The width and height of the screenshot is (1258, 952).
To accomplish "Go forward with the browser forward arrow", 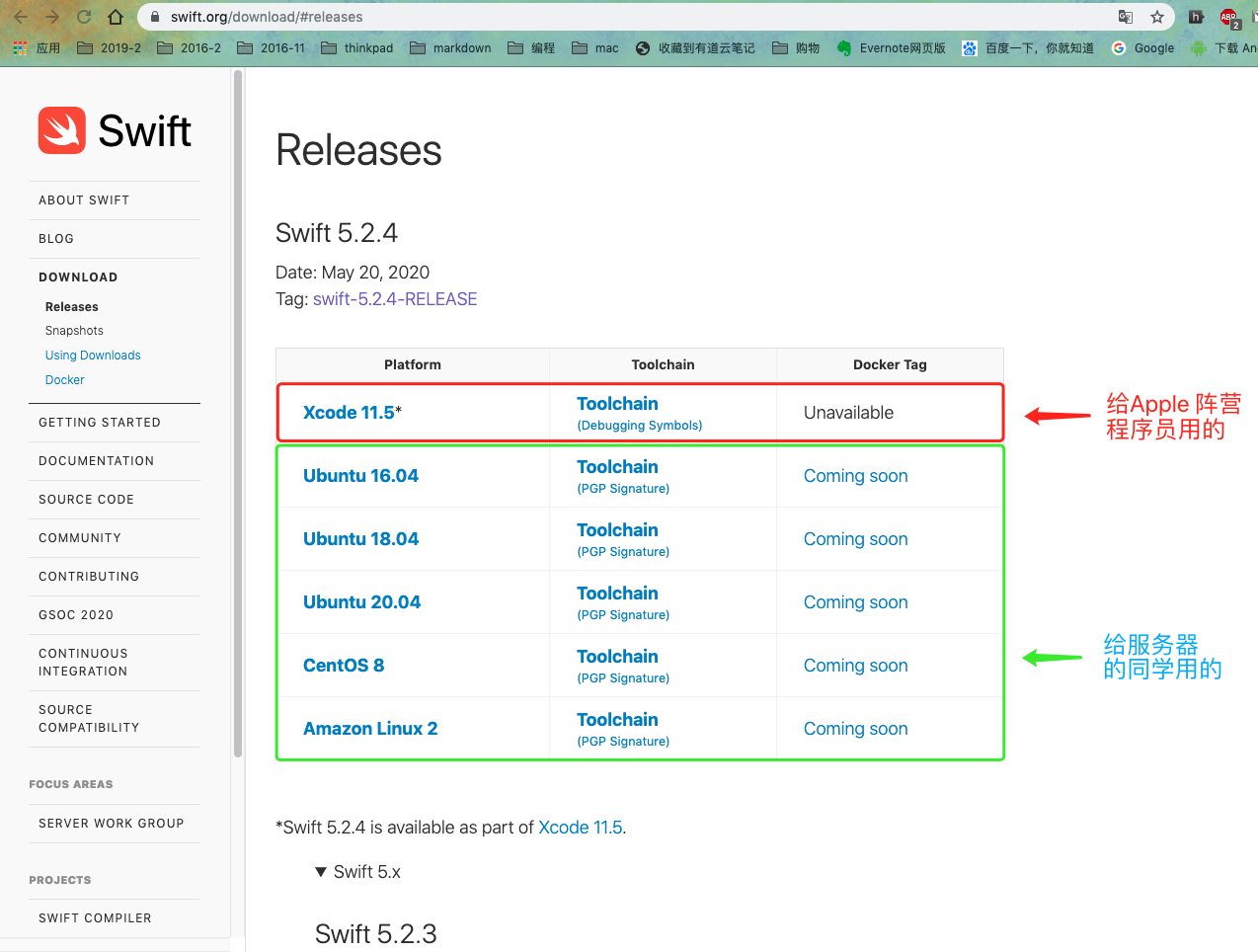I will tap(52, 17).
